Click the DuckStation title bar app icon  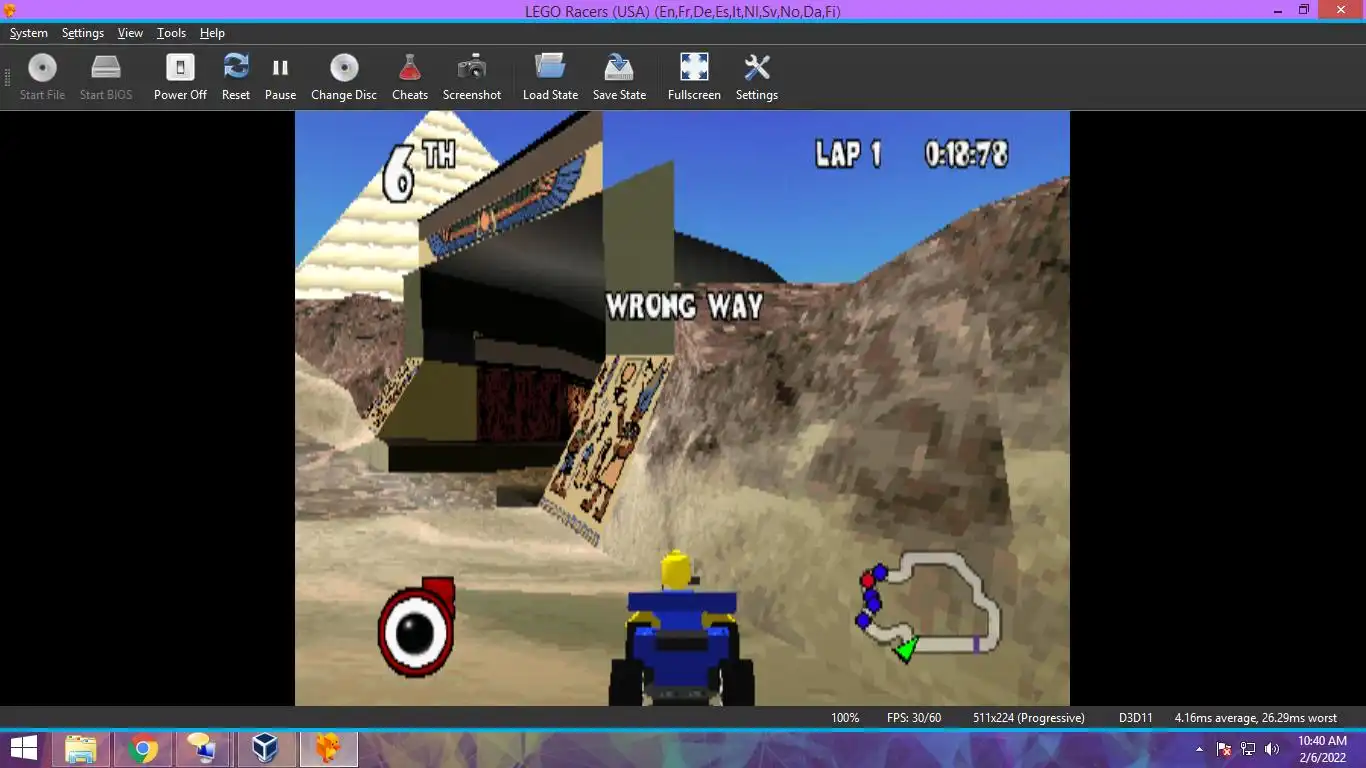pos(10,10)
